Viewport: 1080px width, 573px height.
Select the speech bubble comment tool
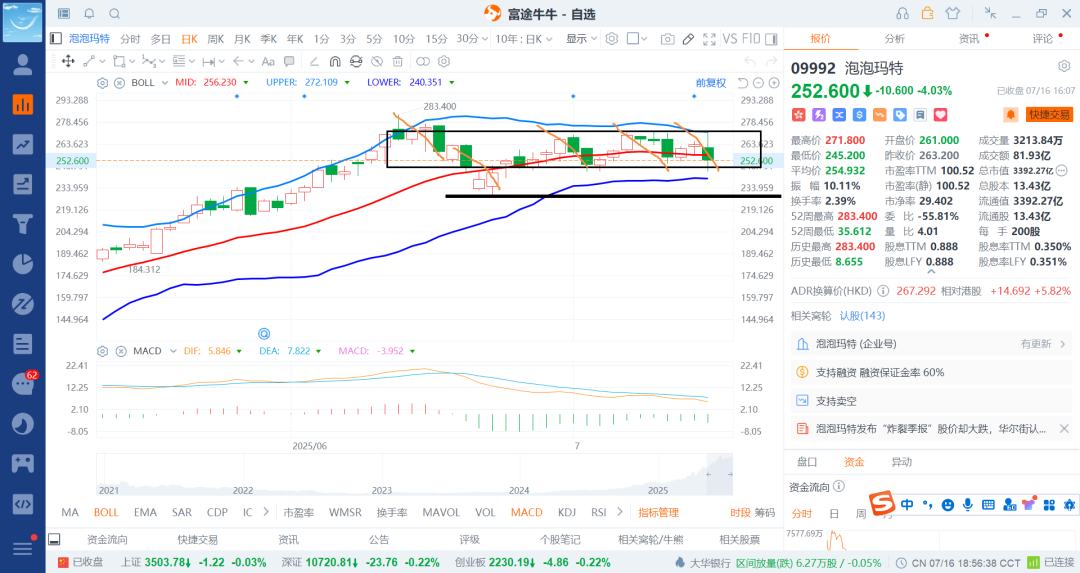tap(289, 61)
